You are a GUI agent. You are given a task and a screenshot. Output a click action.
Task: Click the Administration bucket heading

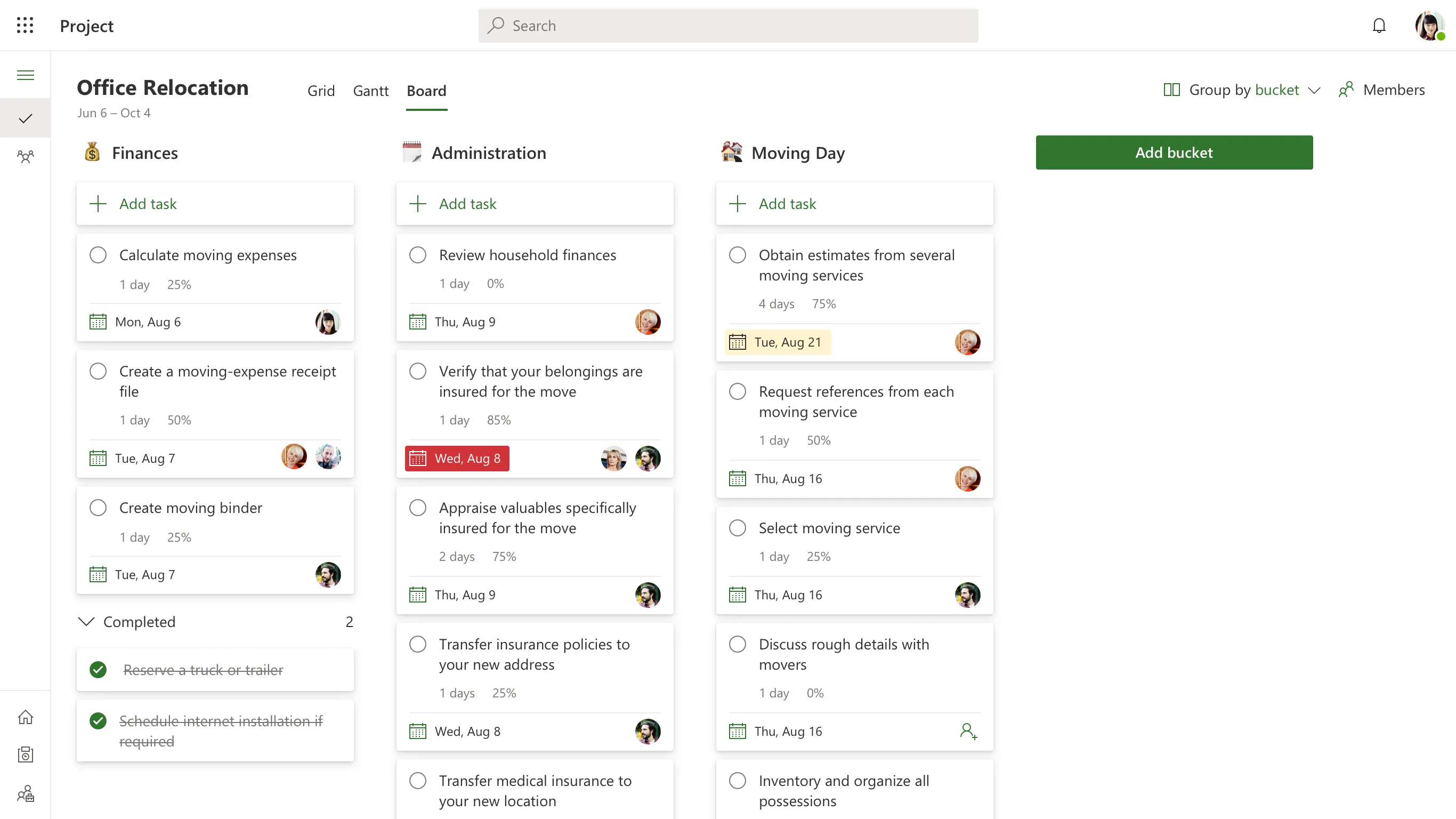[x=489, y=152]
